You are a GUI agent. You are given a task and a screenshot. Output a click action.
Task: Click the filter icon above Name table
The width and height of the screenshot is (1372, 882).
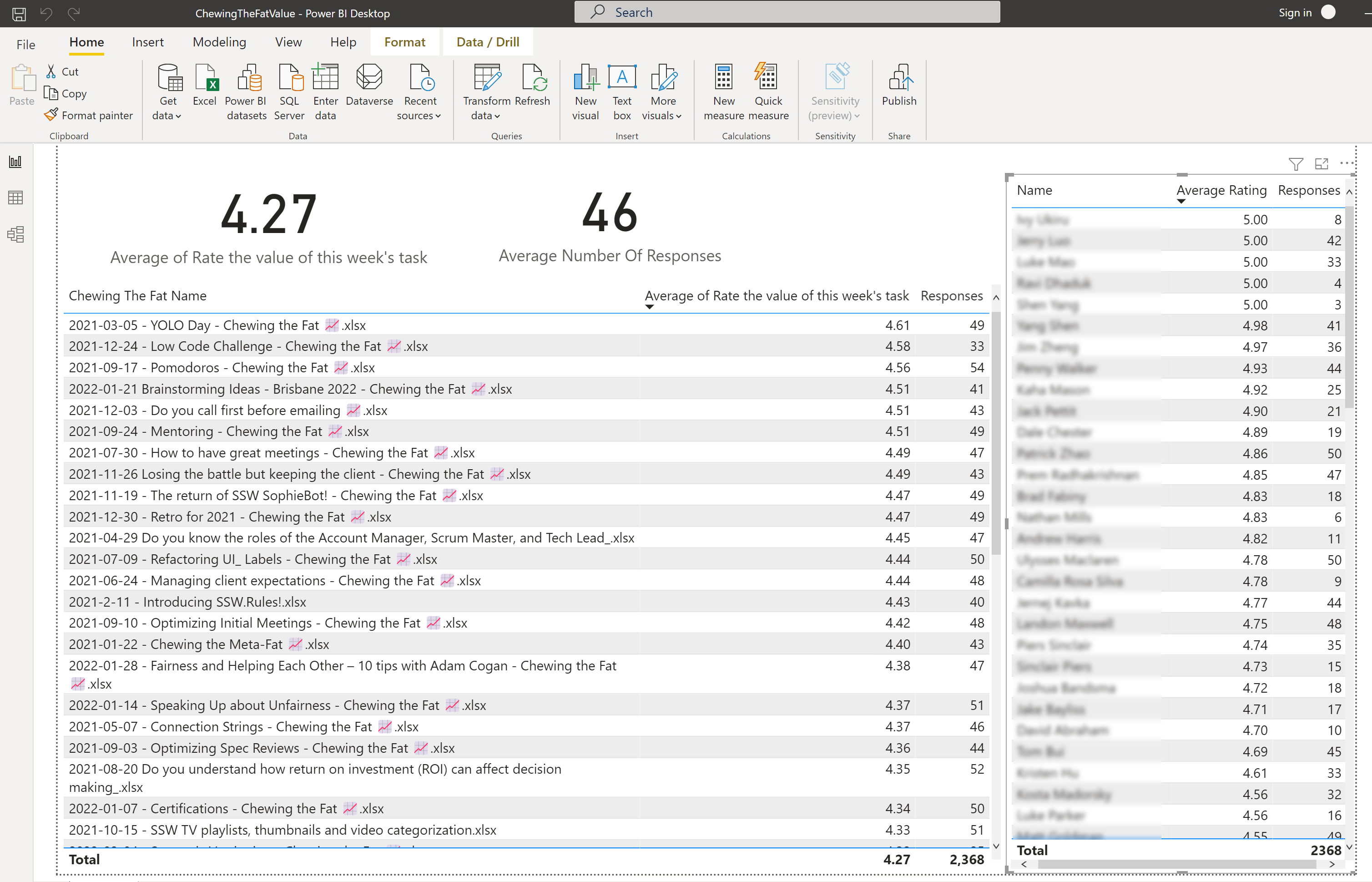click(1295, 164)
